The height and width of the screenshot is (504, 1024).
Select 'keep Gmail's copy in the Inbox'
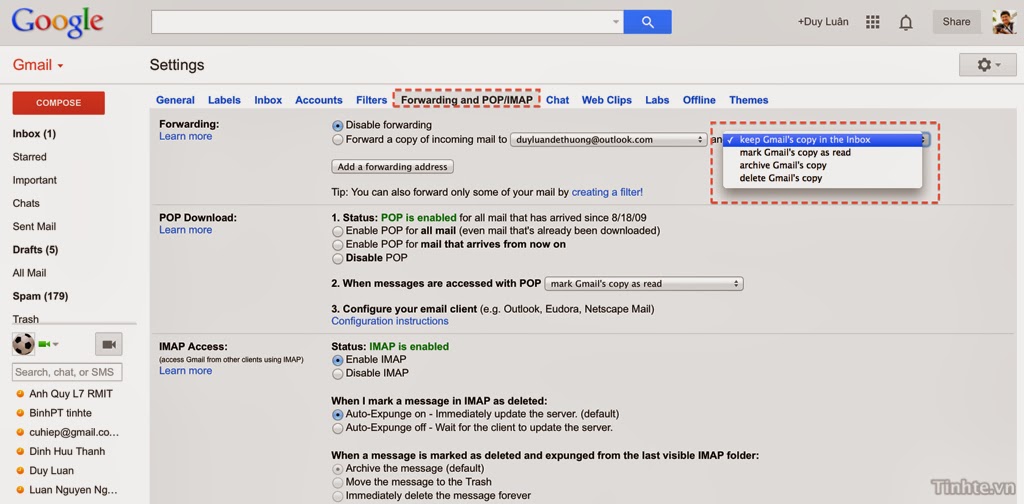coord(822,140)
